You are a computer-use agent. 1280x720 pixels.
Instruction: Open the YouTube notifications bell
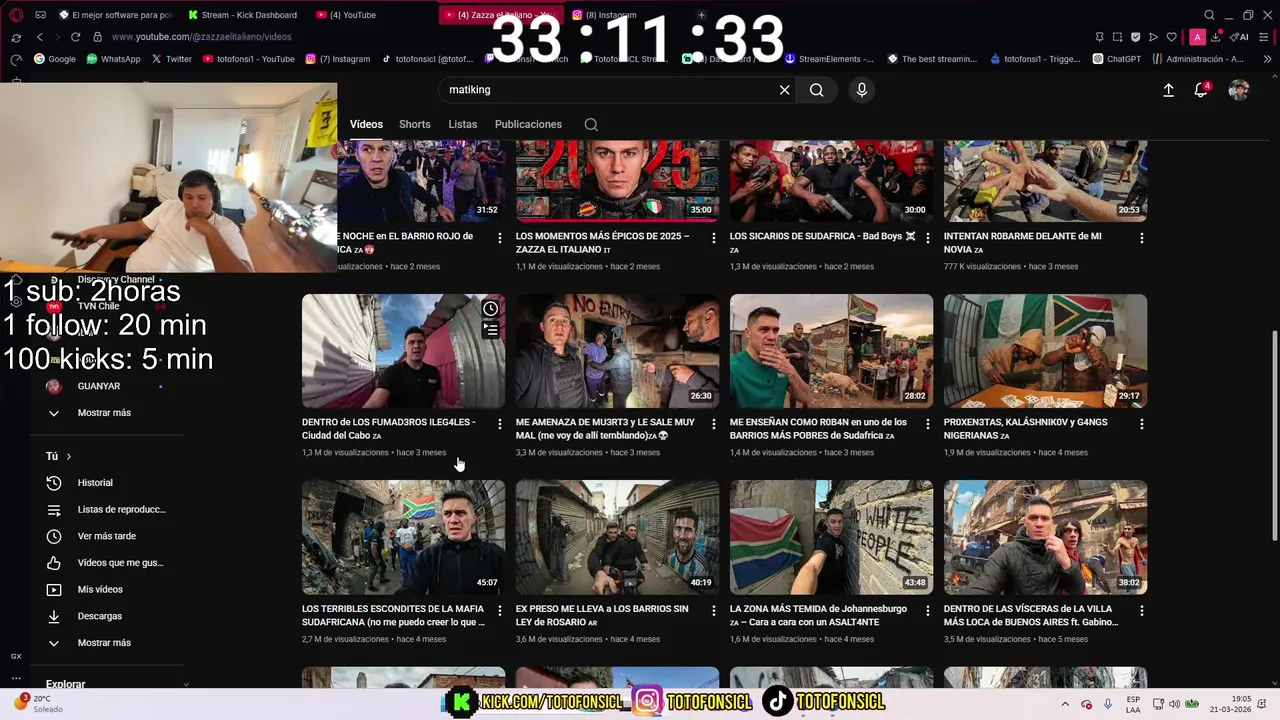click(x=1201, y=90)
